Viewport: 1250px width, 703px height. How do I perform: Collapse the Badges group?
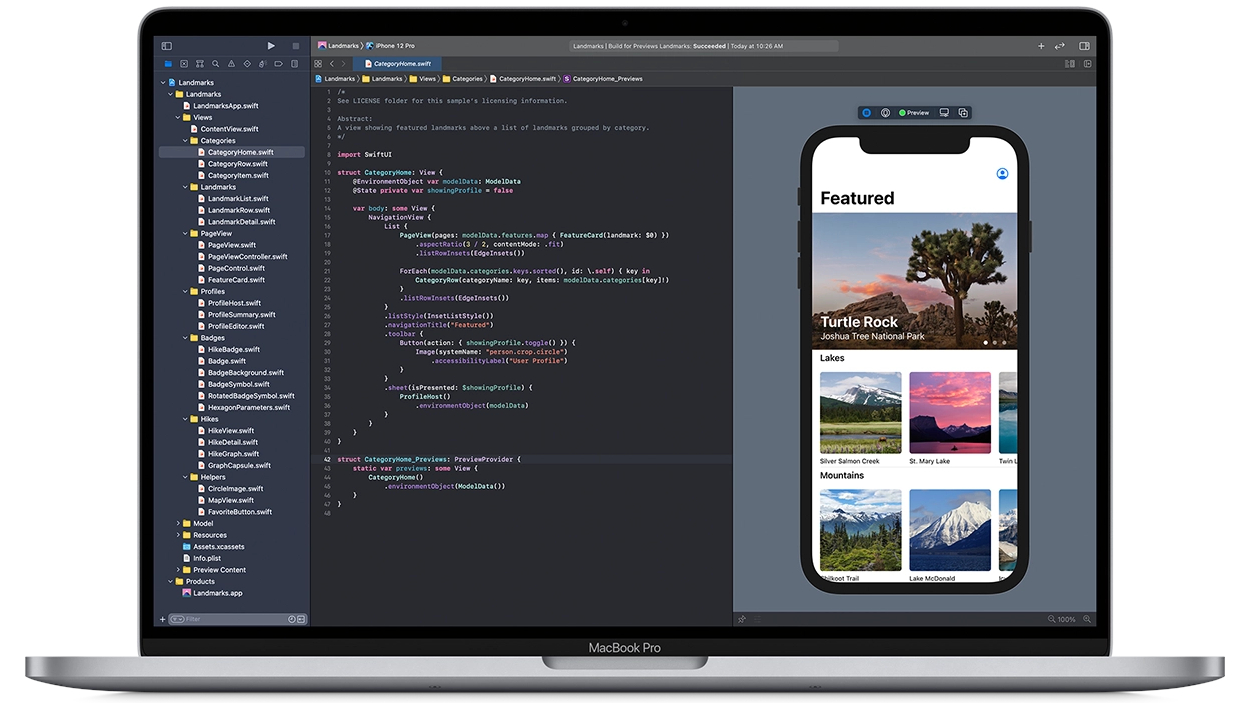click(x=186, y=338)
